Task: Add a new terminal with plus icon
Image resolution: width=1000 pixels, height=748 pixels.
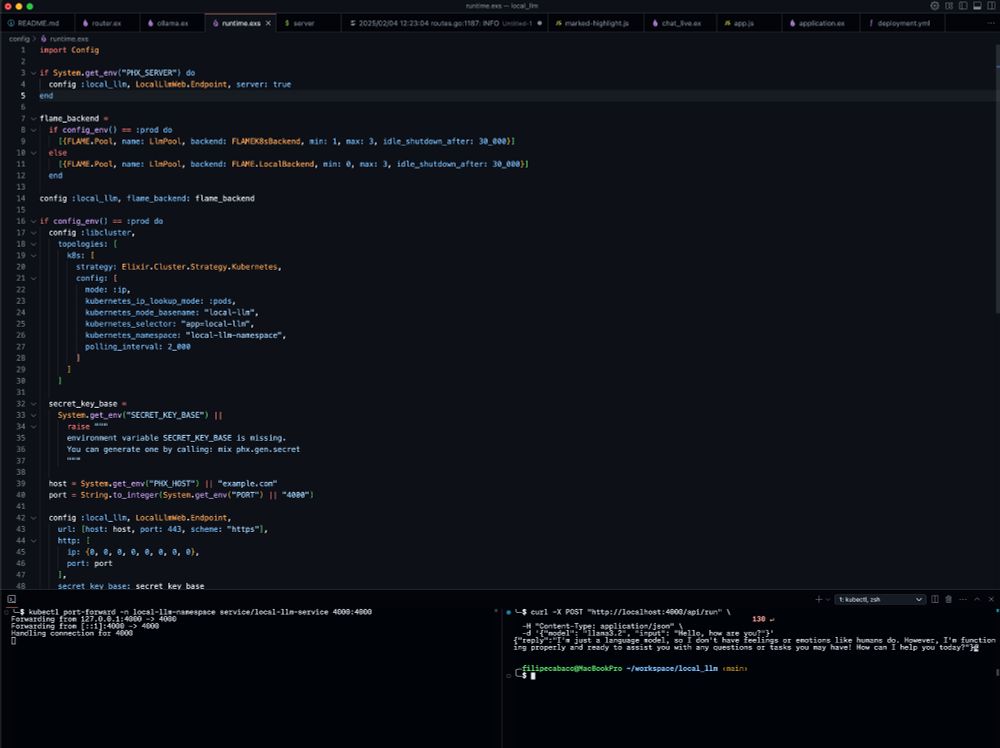Action: [818, 599]
